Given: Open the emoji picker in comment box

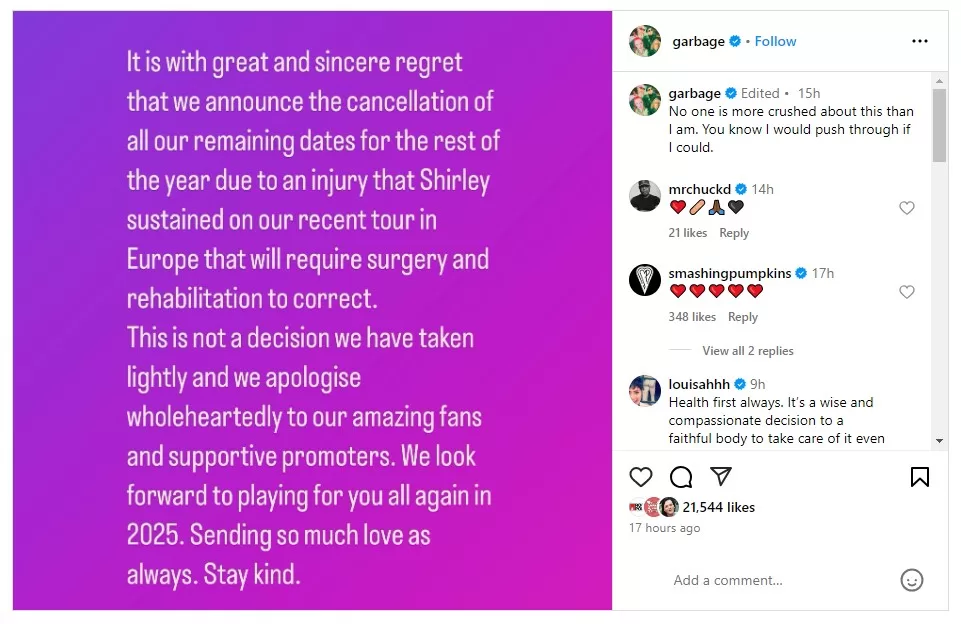Looking at the screenshot, I should point(911,580).
